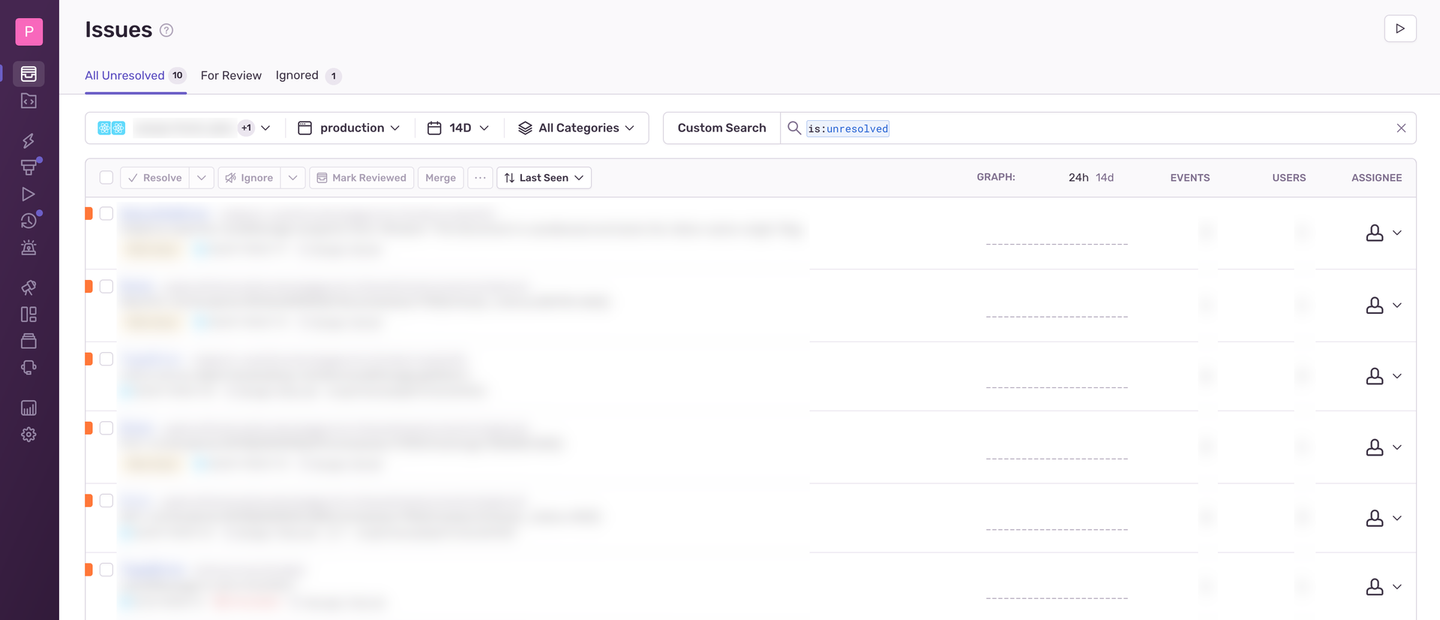
Task: Open Settings gear icon in the sidebar
Action: click(x=29, y=434)
